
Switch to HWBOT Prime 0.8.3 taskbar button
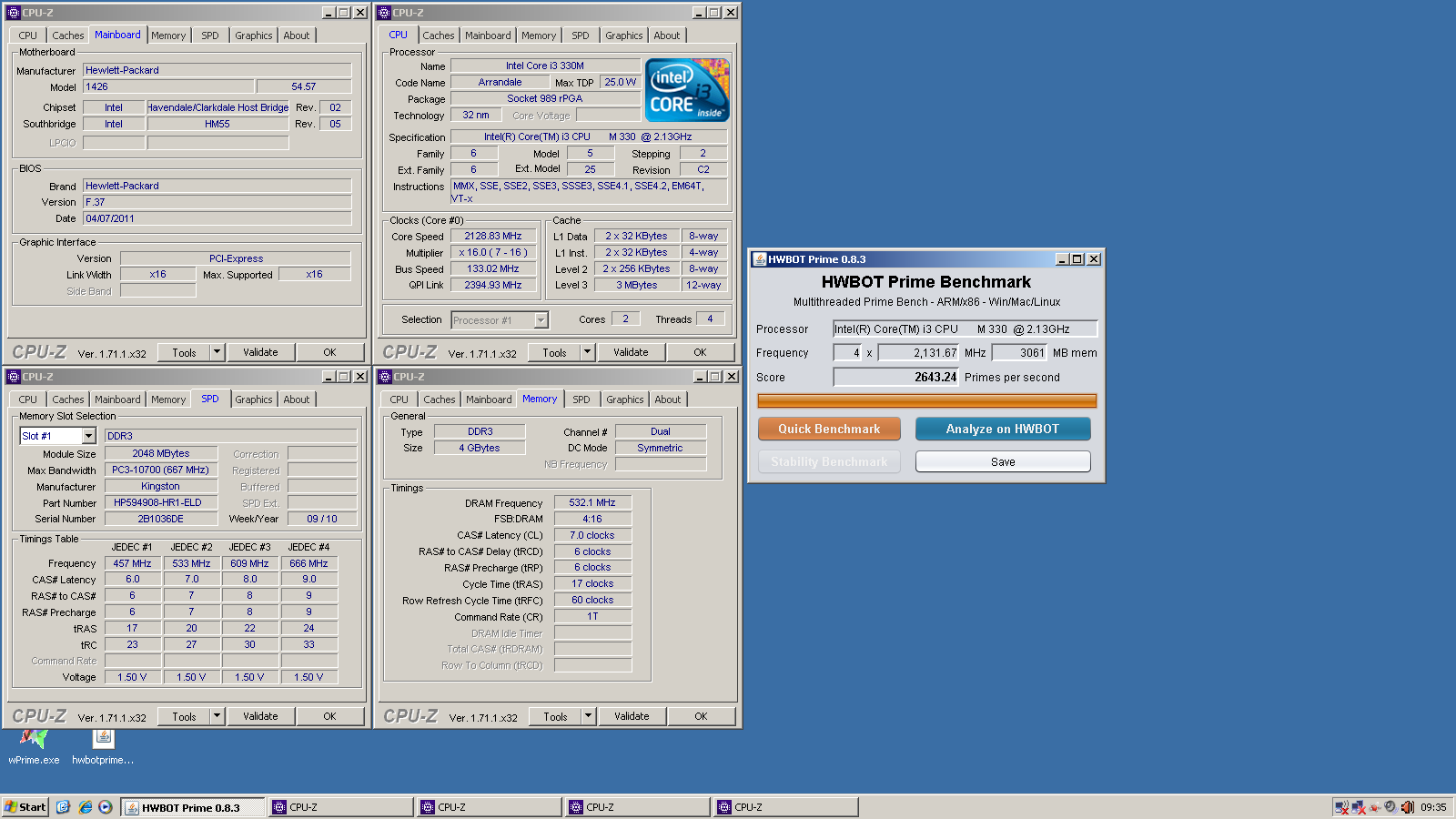(193, 807)
